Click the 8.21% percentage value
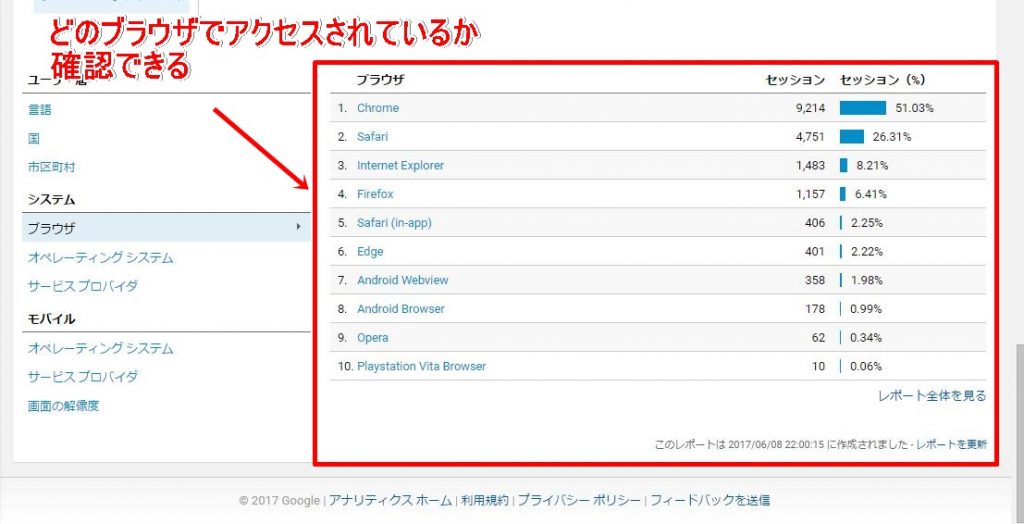 click(872, 165)
